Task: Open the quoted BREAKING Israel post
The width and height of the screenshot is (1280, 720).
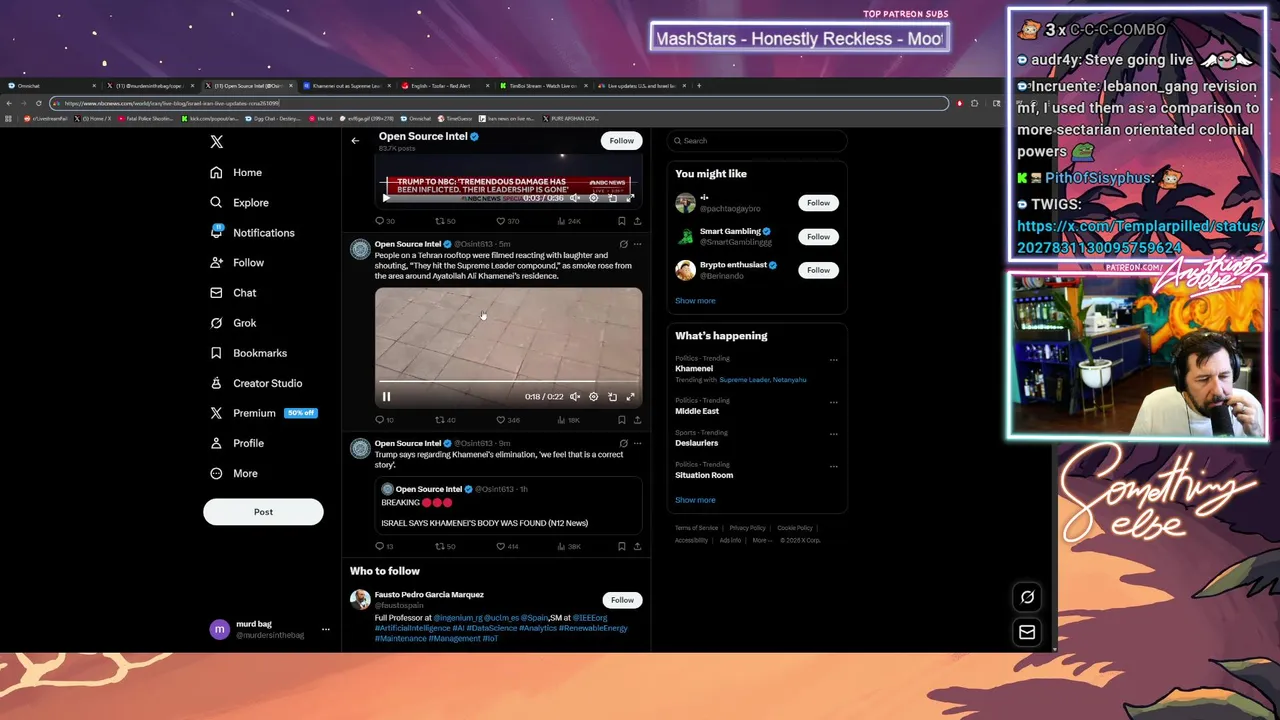Action: (x=508, y=505)
